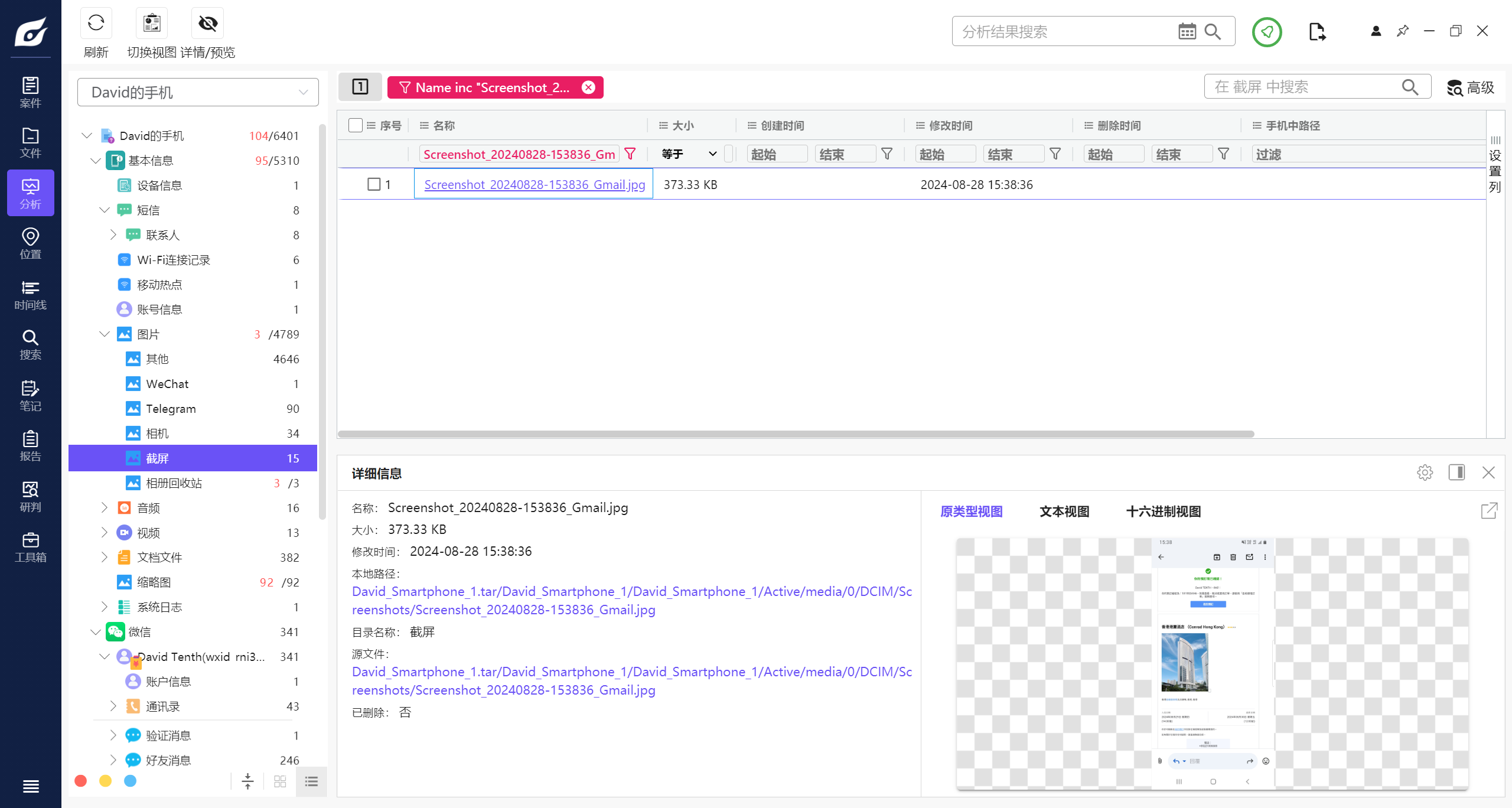Open Screenshot_20240828-153836_Gmail.jpg link in table
This screenshot has height=808, width=1512.
coord(534,184)
